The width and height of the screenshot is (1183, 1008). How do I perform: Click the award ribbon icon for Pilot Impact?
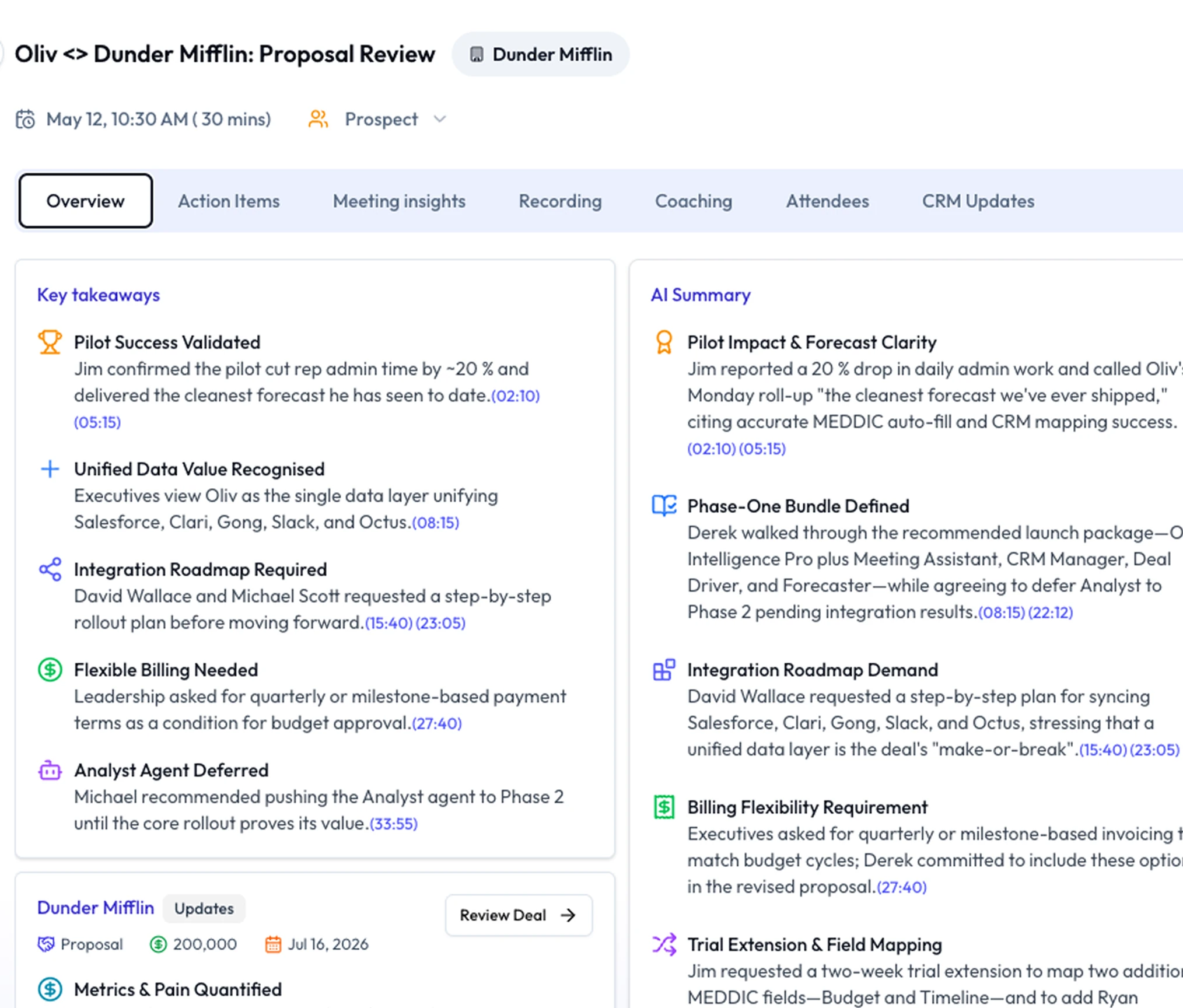[x=664, y=342]
